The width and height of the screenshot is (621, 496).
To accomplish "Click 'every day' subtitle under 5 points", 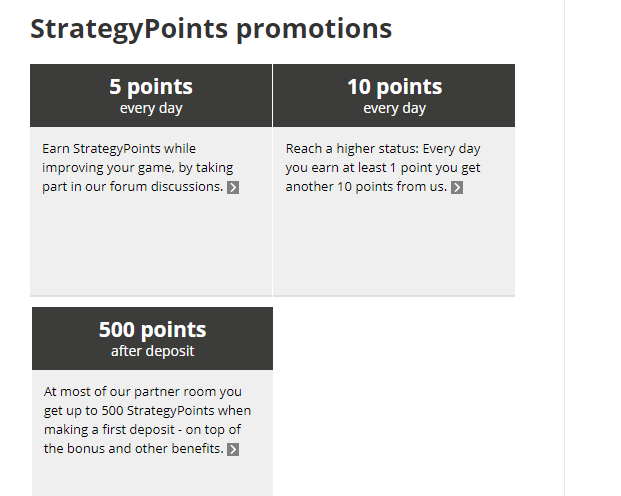I will click(x=151, y=108).
